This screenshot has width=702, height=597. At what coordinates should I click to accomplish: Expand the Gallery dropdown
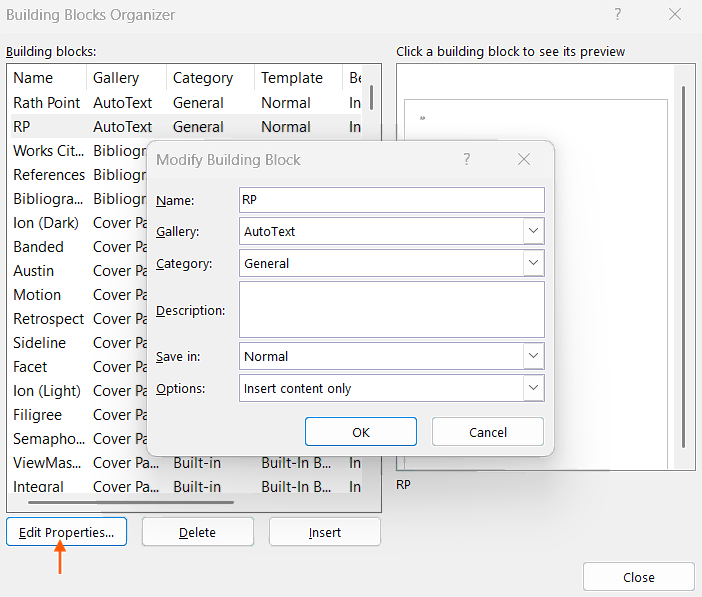tap(533, 231)
